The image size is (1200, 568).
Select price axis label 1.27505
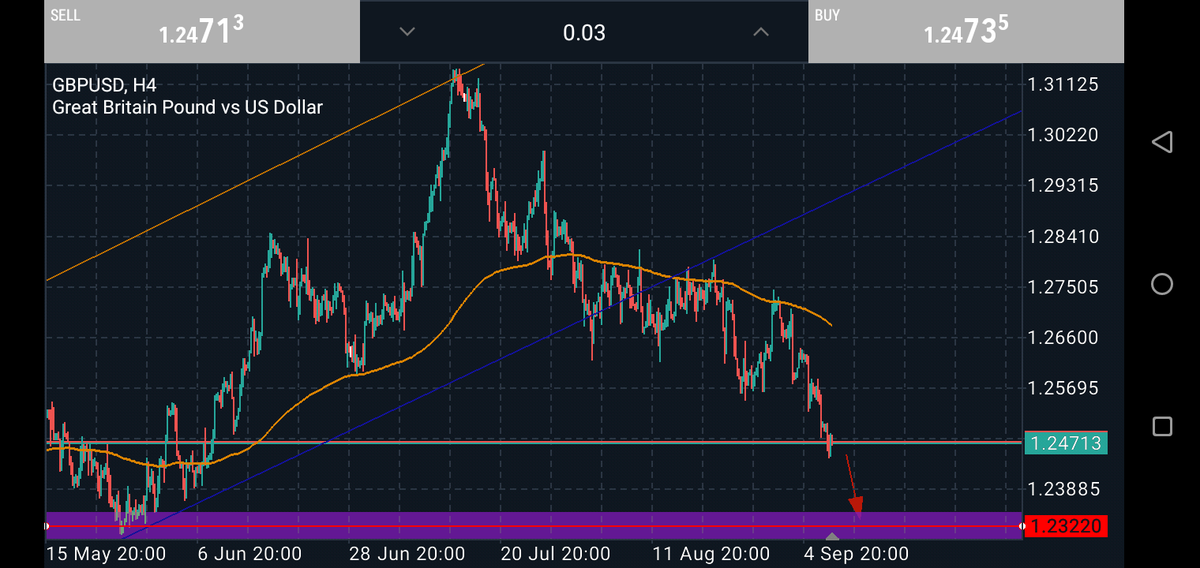(x=1063, y=287)
